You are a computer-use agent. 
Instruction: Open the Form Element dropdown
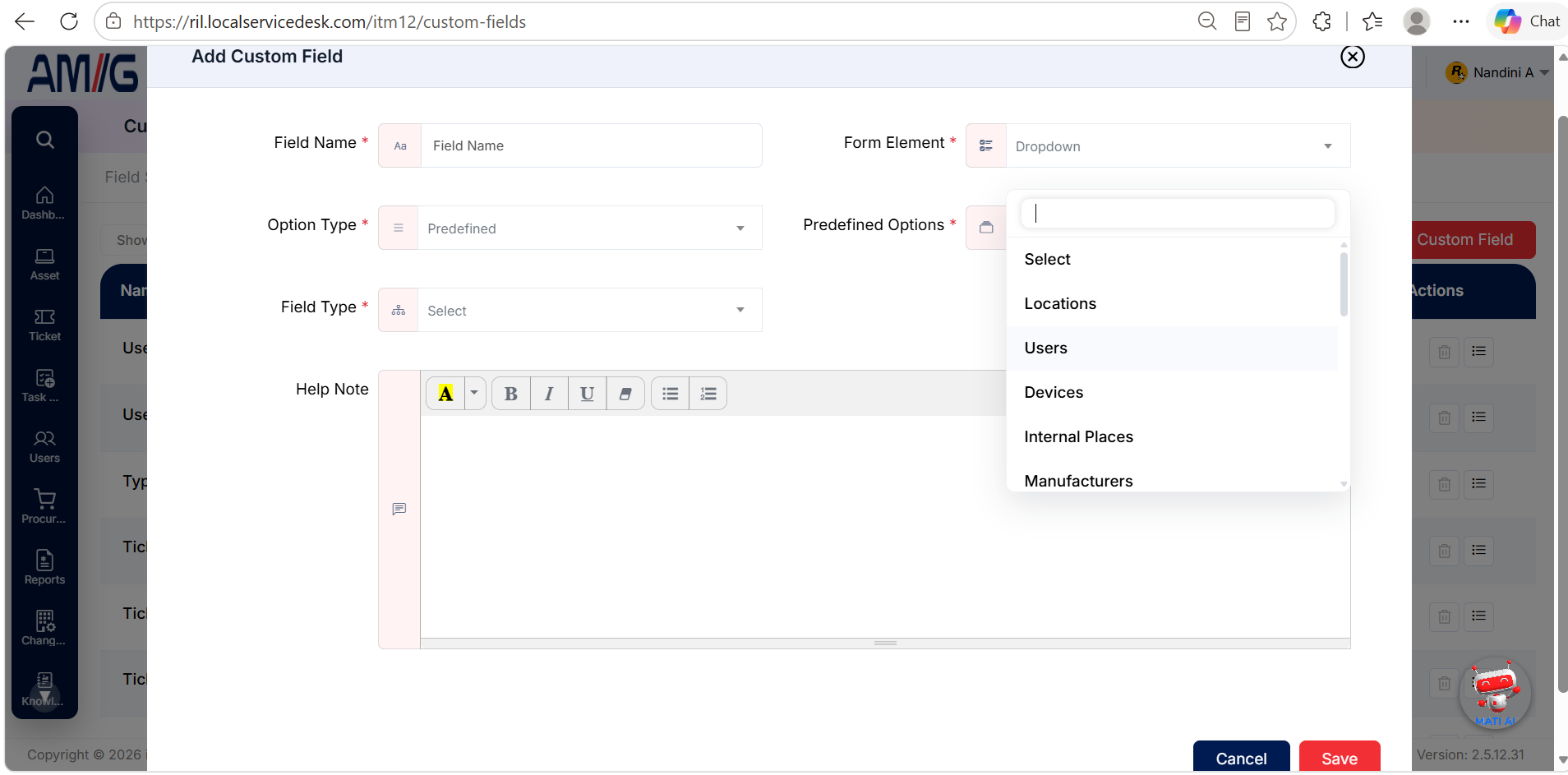(1178, 145)
